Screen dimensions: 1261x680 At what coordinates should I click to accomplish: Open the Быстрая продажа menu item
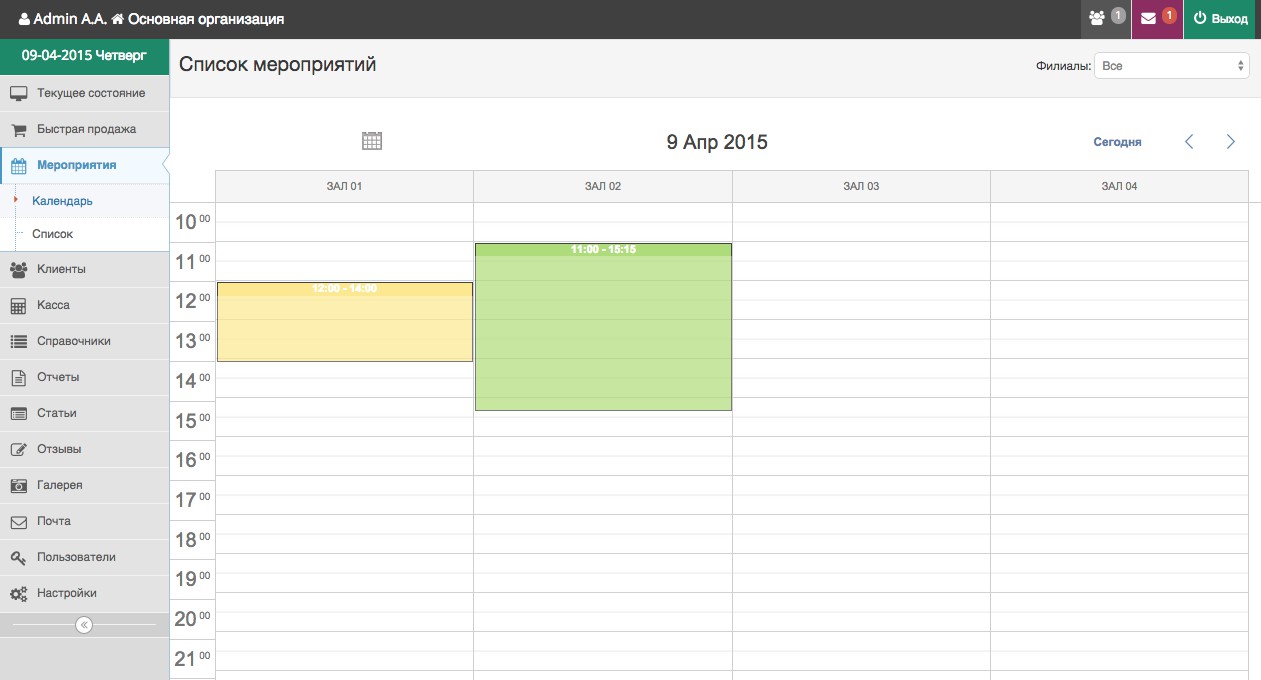86,129
